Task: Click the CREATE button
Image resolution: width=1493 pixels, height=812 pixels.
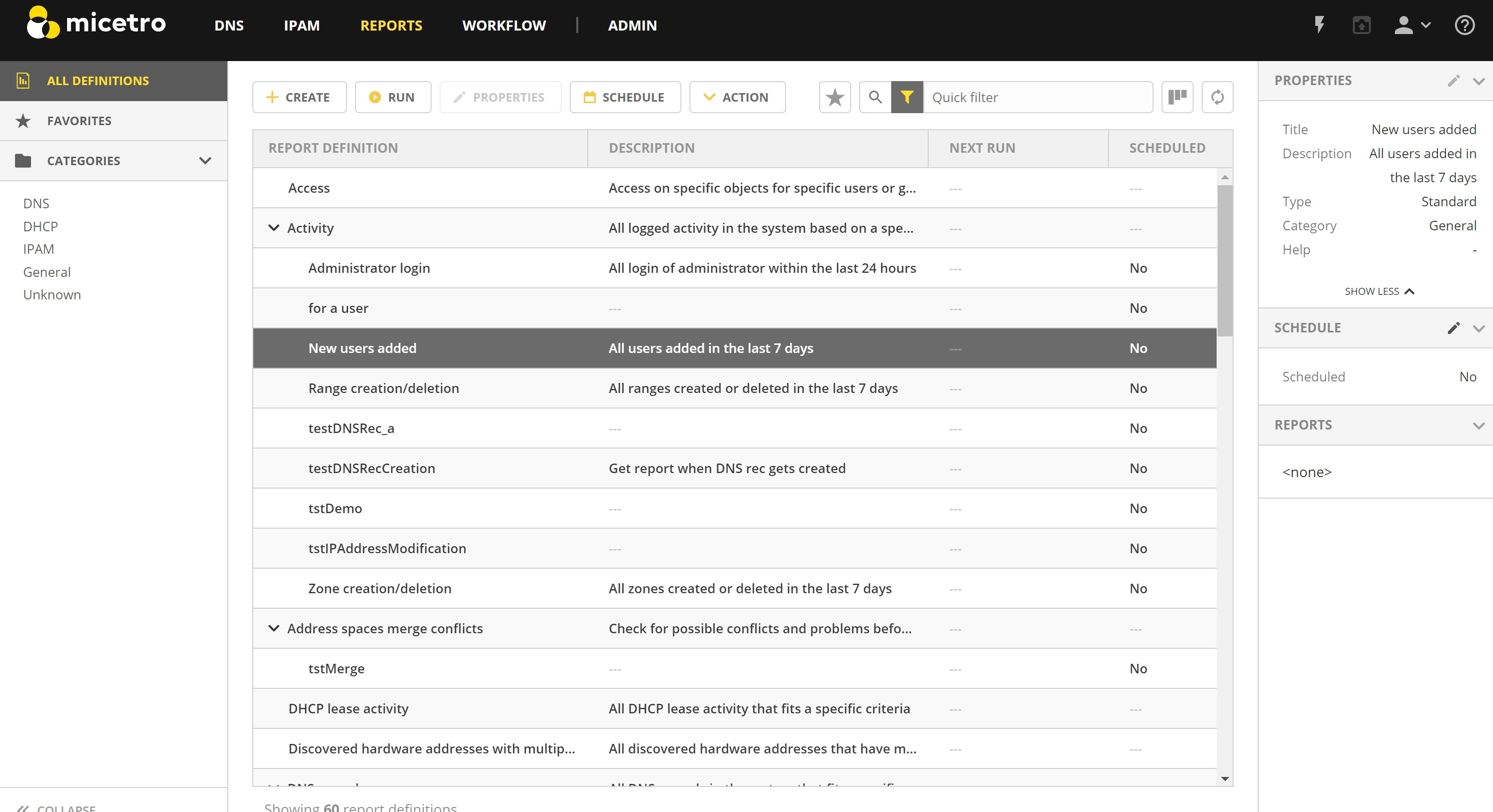Action: point(299,97)
